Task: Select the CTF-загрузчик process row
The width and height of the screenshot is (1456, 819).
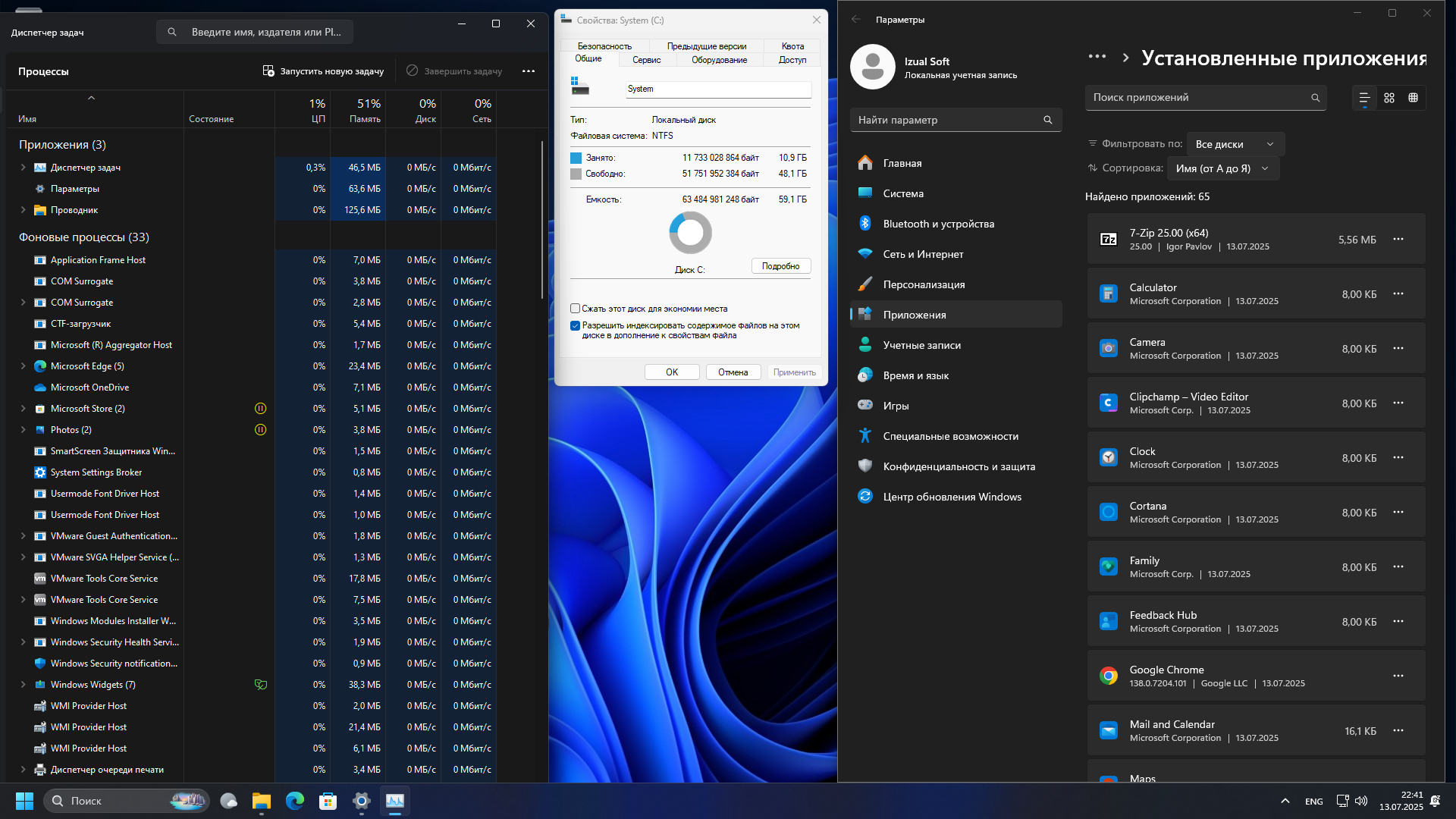Action: point(251,324)
